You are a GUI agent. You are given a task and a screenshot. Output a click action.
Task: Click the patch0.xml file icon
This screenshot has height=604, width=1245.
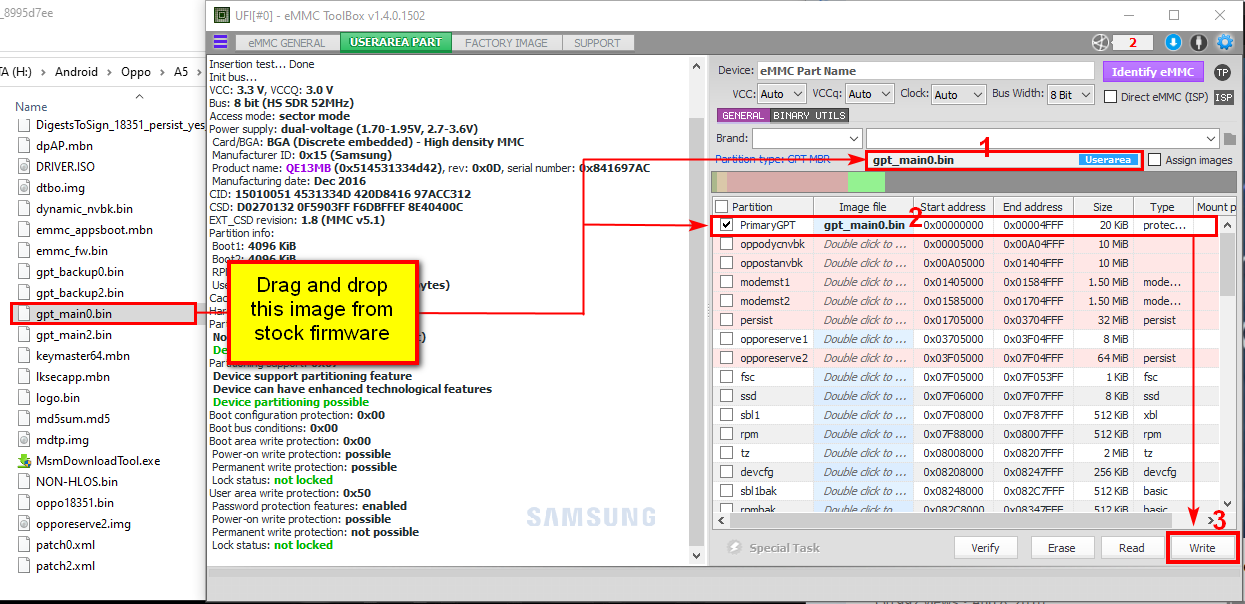pyautogui.click(x=24, y=545)
